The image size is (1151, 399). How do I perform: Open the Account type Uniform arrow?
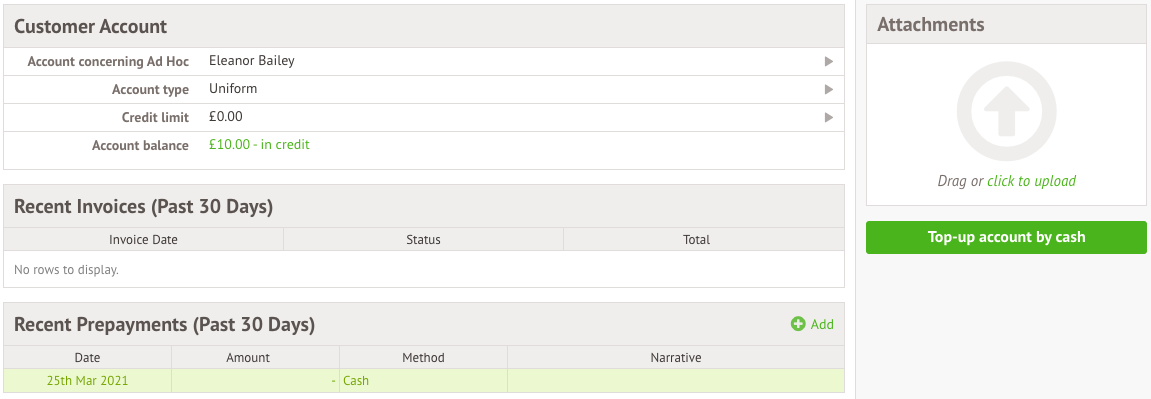(829, 89)
